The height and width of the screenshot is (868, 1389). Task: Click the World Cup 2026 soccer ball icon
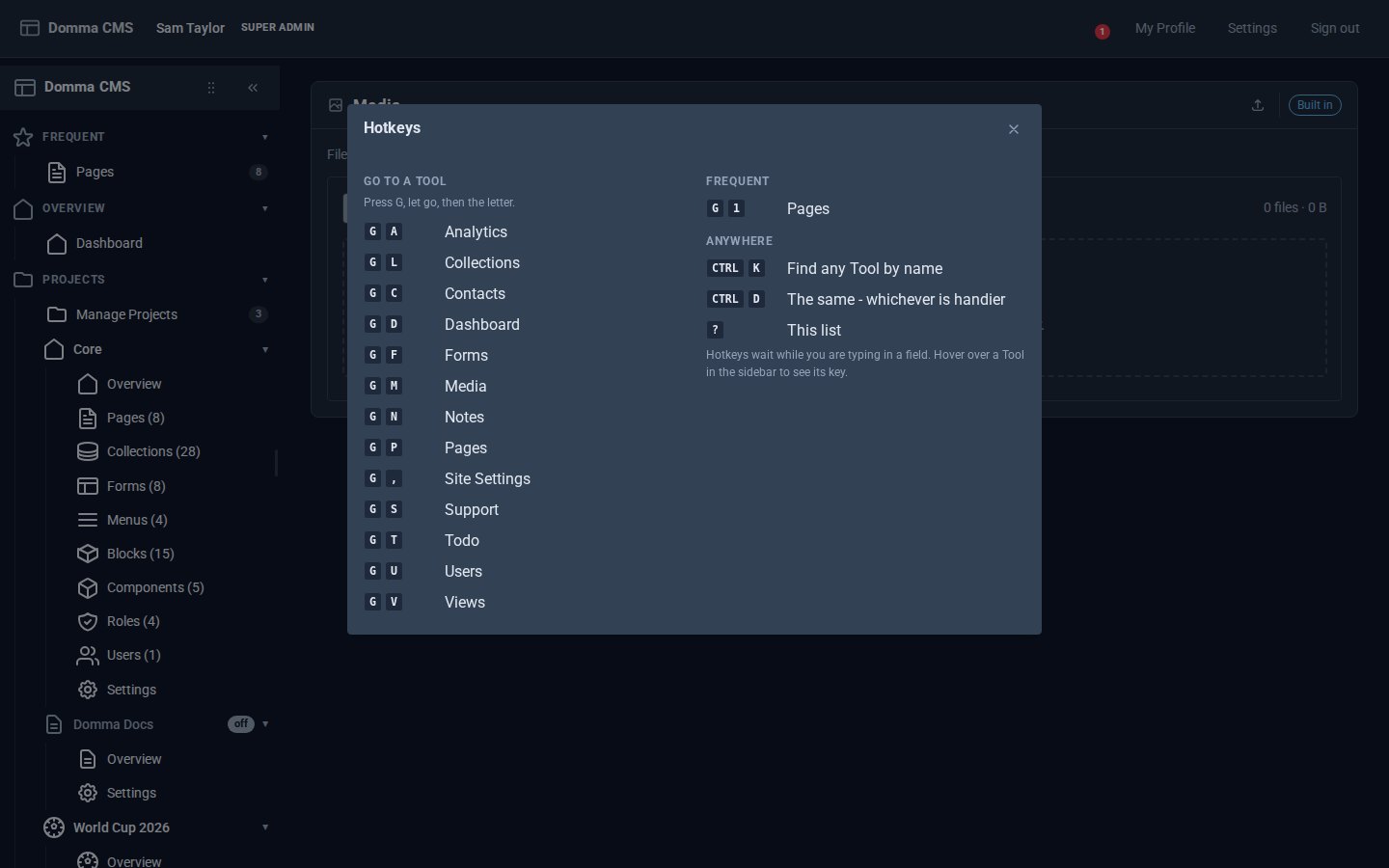click(54, 827)
